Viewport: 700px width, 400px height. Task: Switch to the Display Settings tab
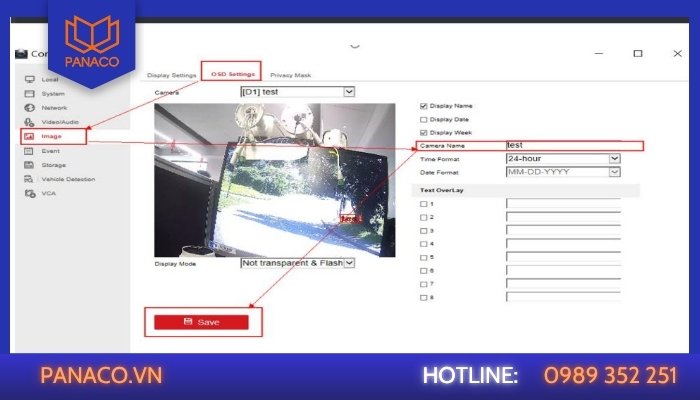(x=172, y=75)
